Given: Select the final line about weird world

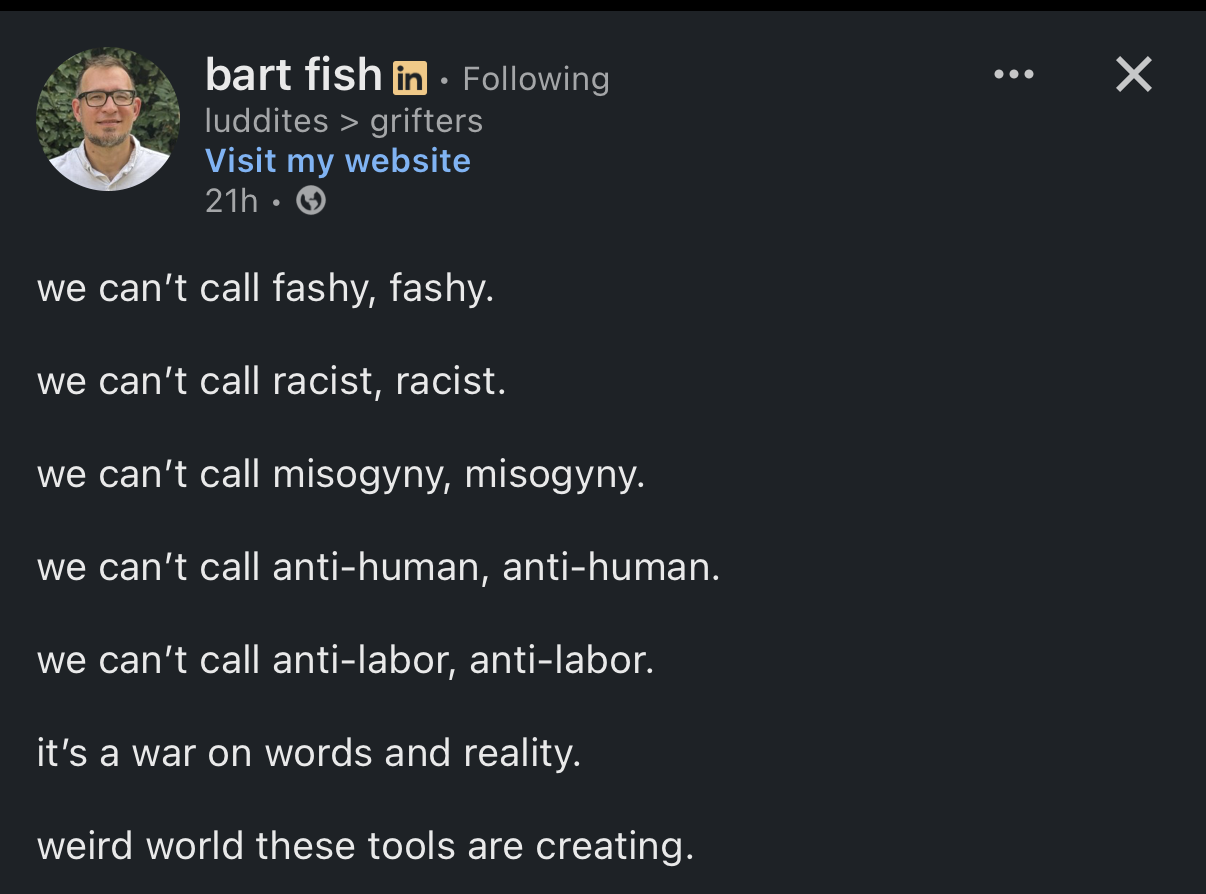Looking at the screenshot, I should tap(365, 846).
